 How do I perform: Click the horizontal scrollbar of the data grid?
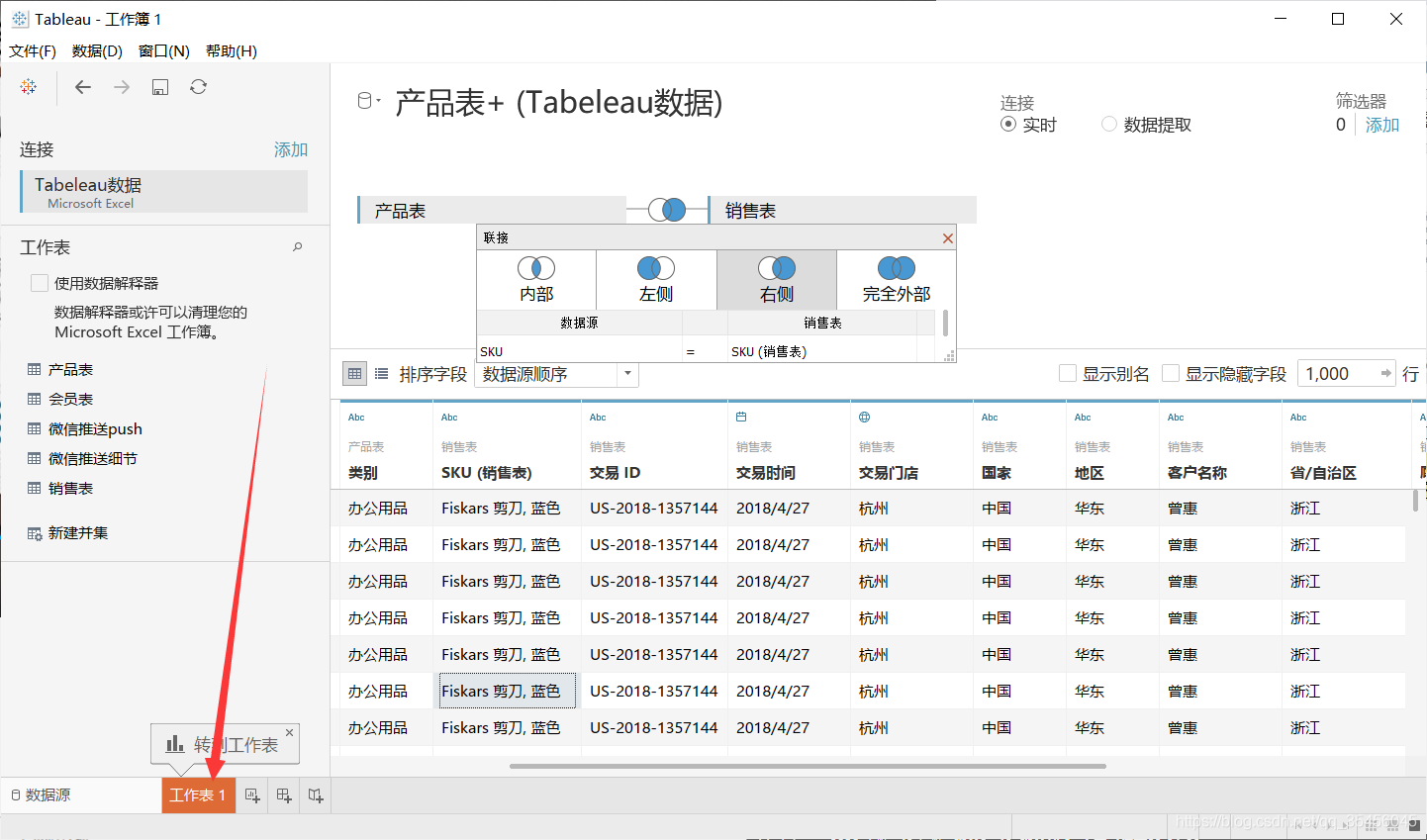click(808, 766)
